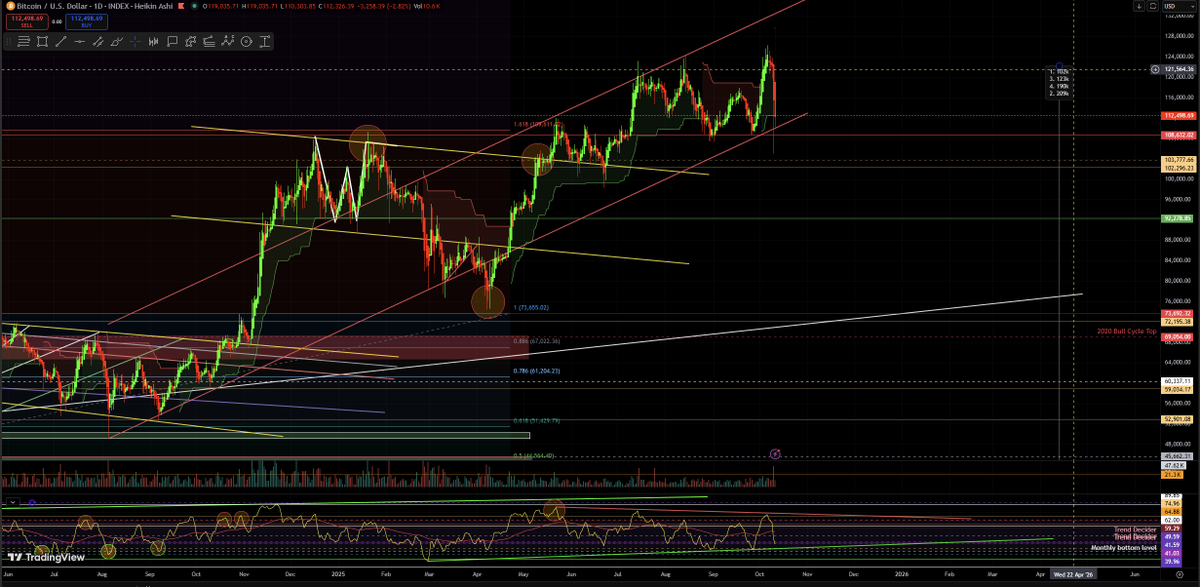Click the 108,632.02 red price level label

click(x=1178, y=133)
